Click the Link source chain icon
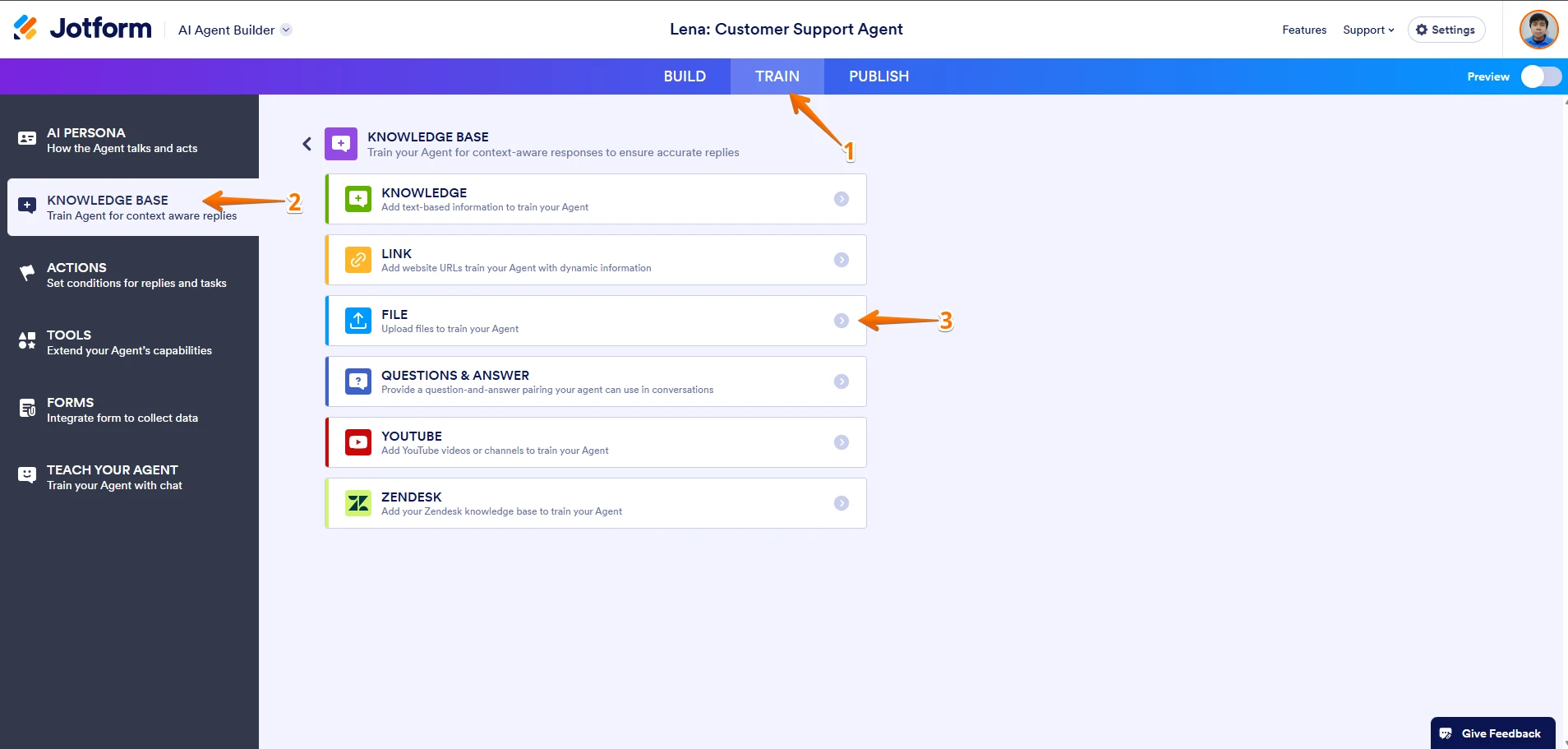Screen dimensions: 1568x749 (358, 259)
